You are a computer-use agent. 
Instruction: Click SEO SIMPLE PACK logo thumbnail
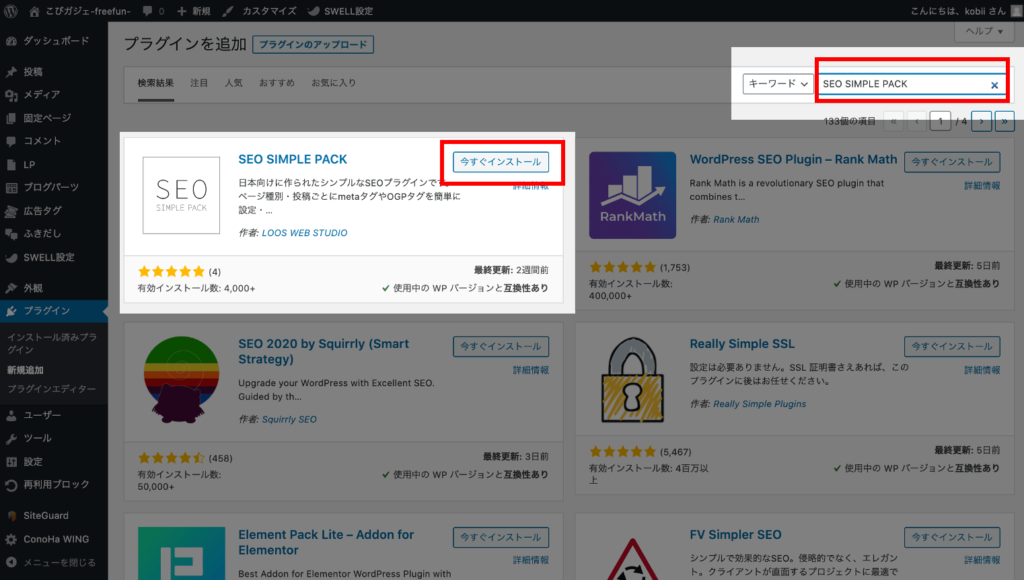pyautogui.click(x=182, y=195)
